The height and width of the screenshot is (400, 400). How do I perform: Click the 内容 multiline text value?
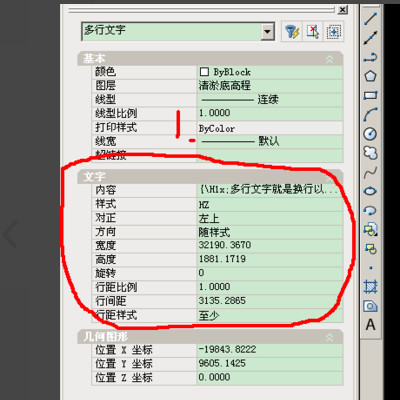tap(270, 190)
